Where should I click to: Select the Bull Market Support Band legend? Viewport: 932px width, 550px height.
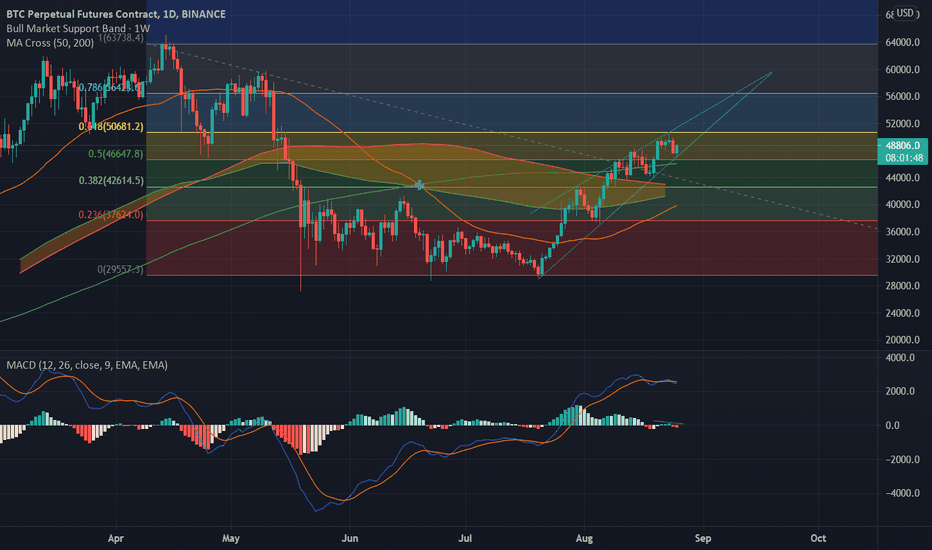tap(78, 29)
